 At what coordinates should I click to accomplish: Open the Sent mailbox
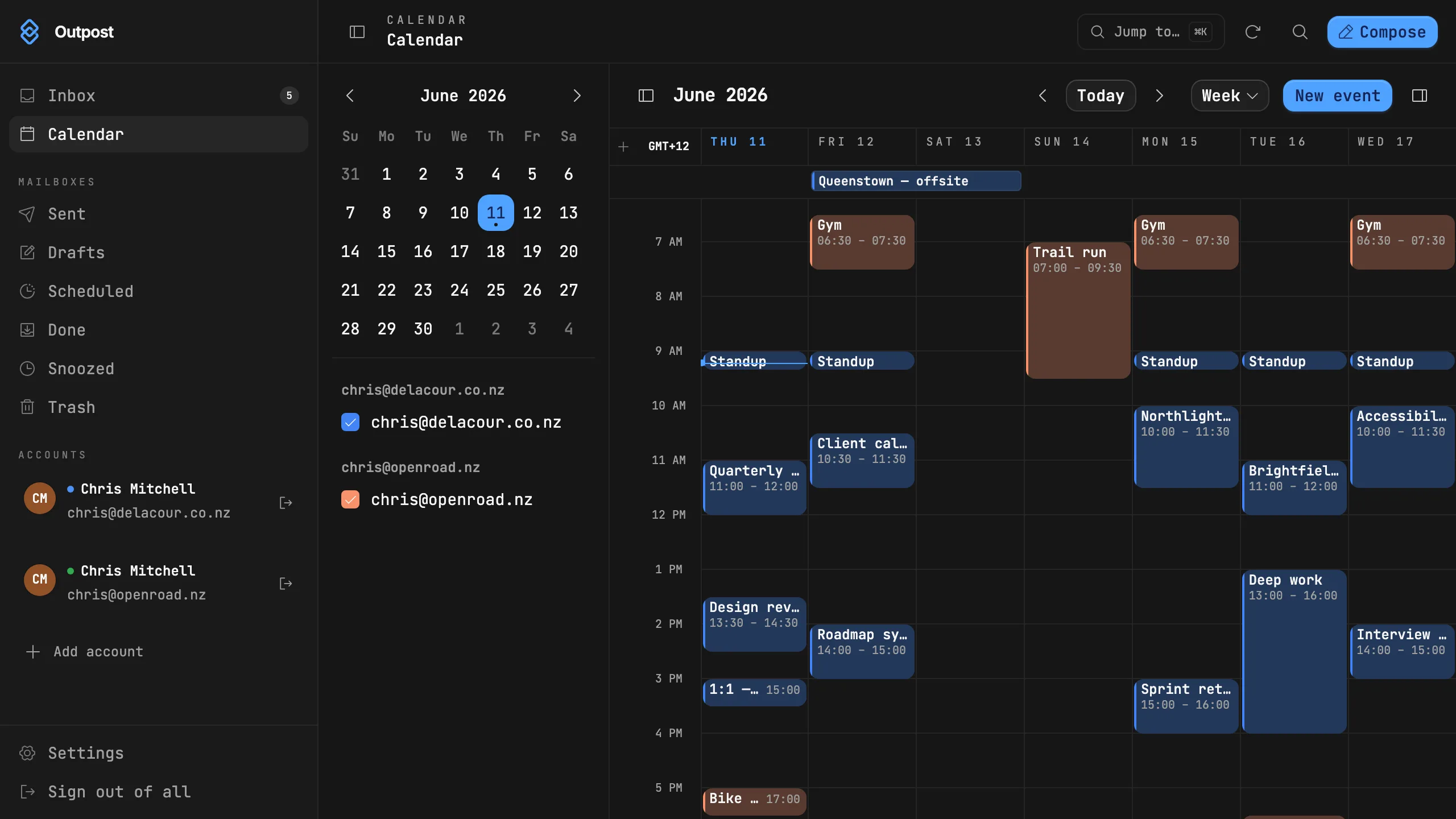pyautogui.click(x=159, y=214)
